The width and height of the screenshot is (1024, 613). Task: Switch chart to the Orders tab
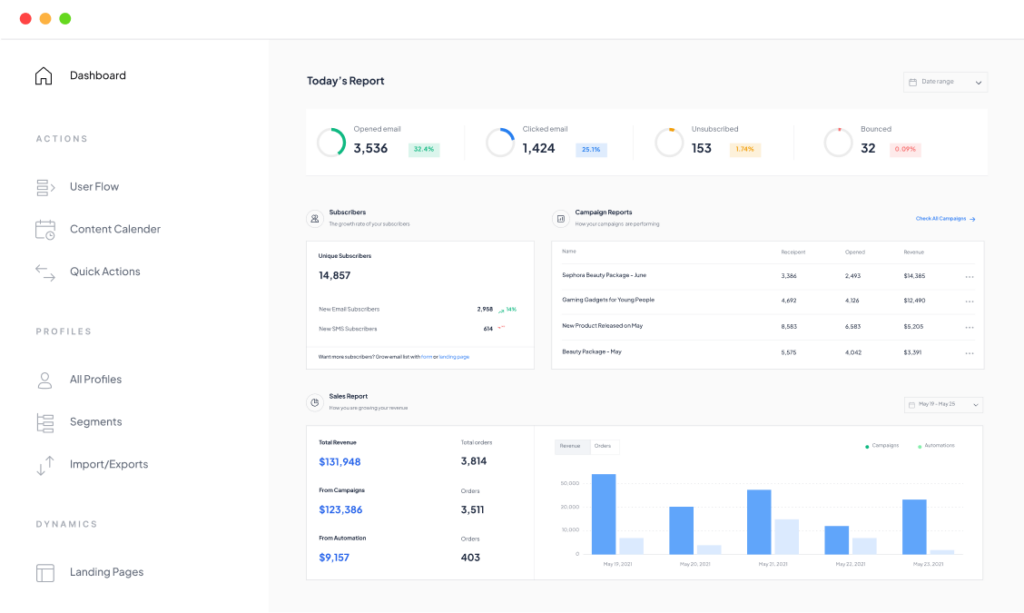603,446
